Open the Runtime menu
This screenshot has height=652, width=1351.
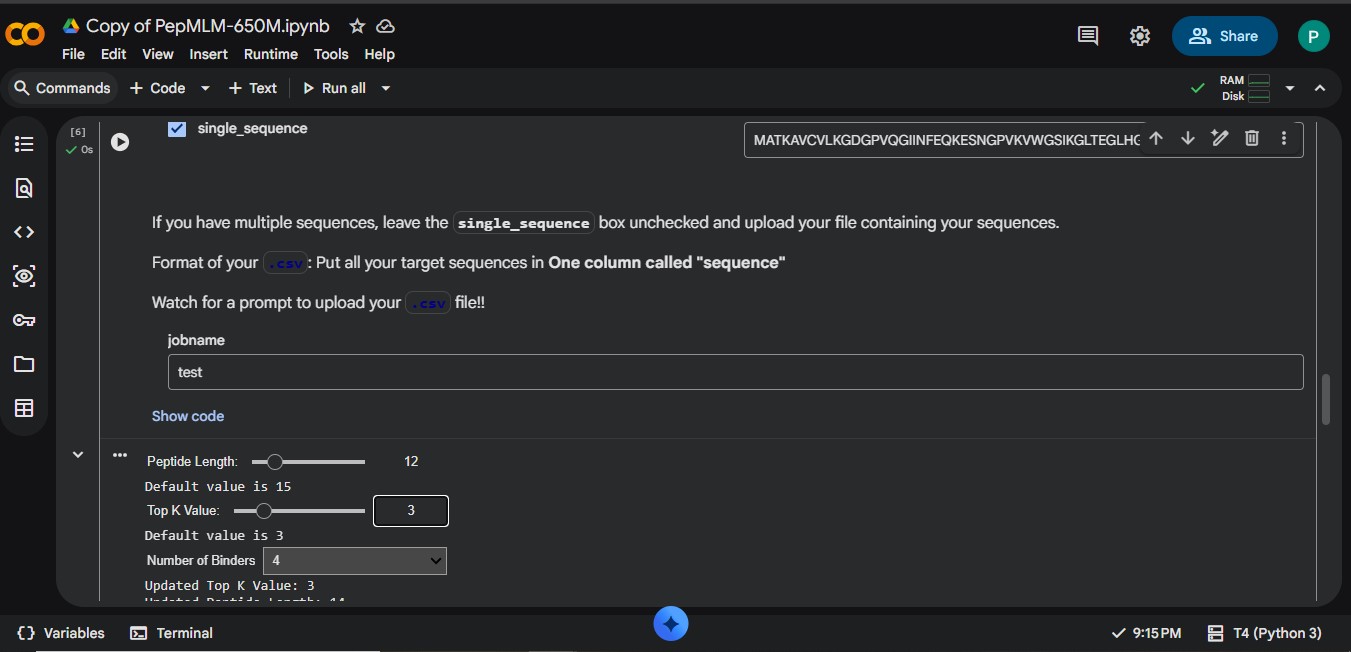[271, 54]
